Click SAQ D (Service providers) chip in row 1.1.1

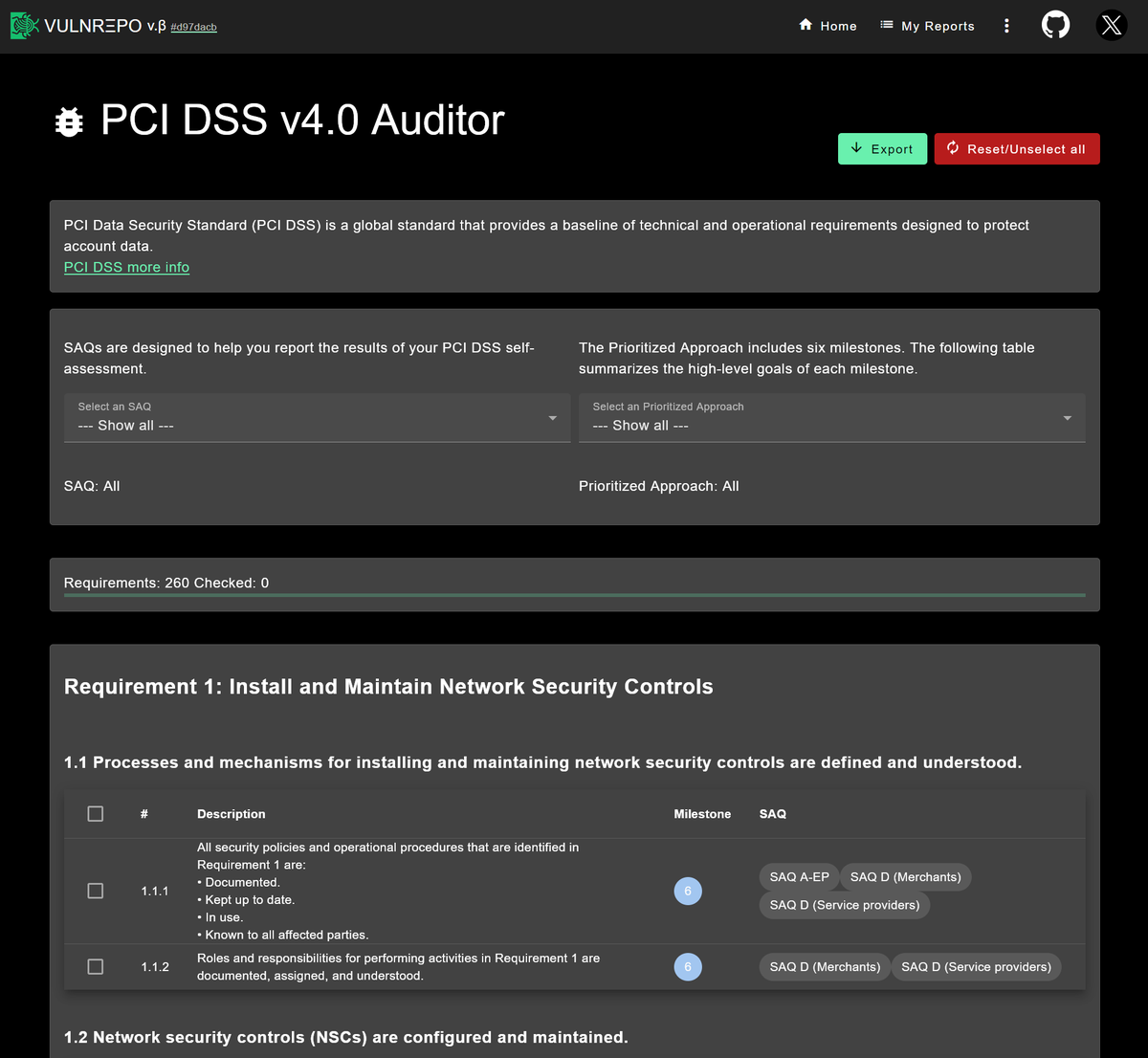pyautogui.click(x=845, y=905)
